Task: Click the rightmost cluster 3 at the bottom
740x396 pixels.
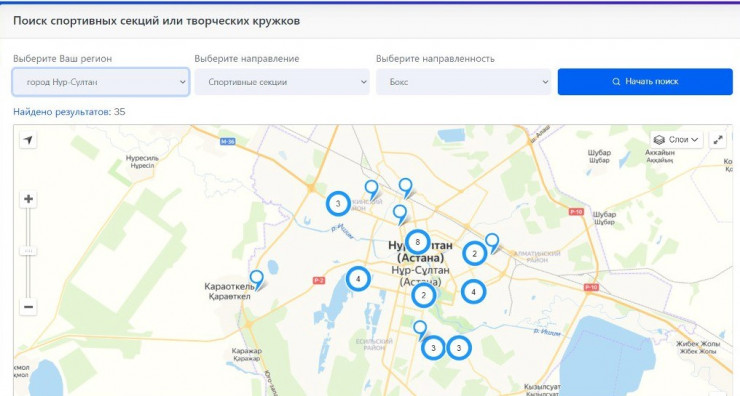Action: click(x=458, y=348)
